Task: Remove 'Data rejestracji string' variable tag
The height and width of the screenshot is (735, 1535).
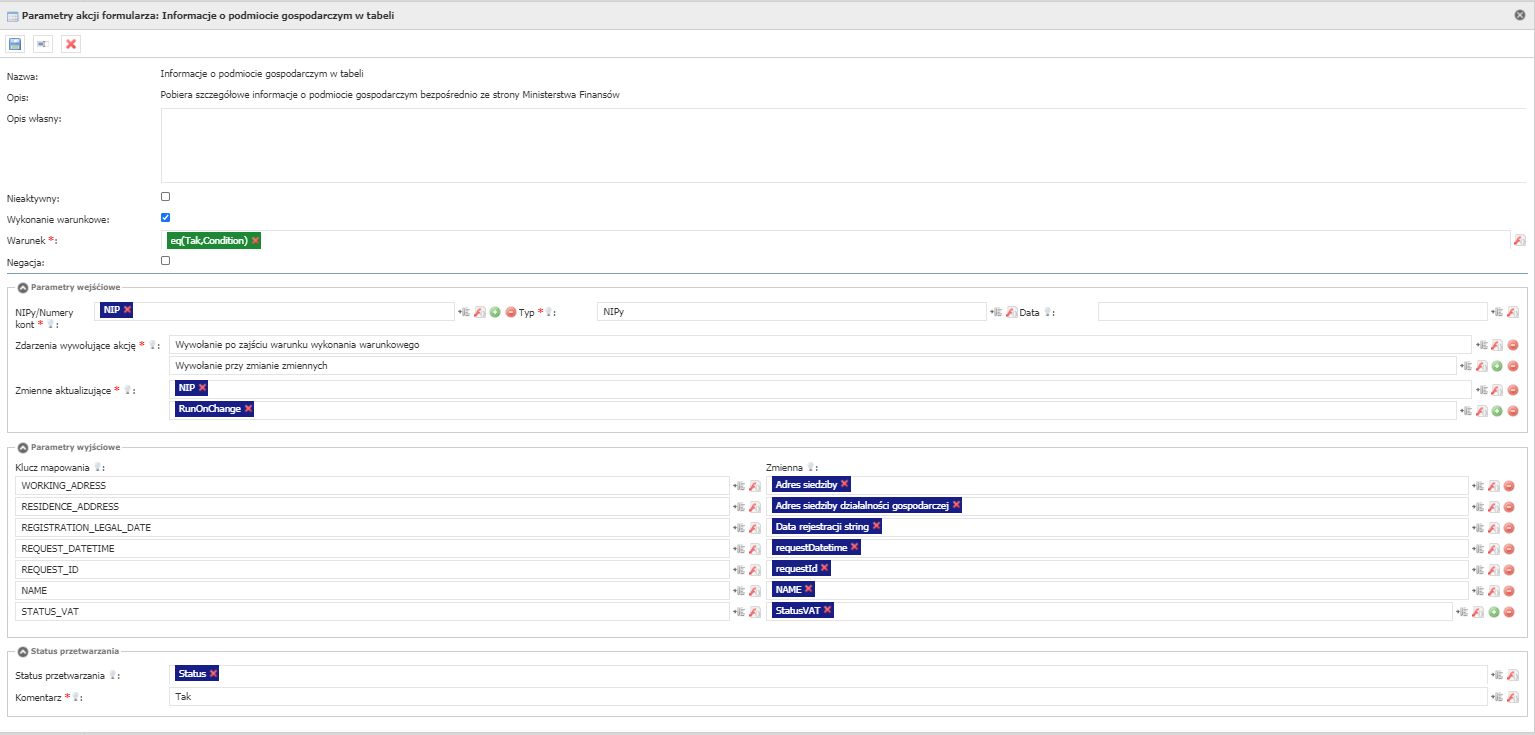Action: pos(876,526)
